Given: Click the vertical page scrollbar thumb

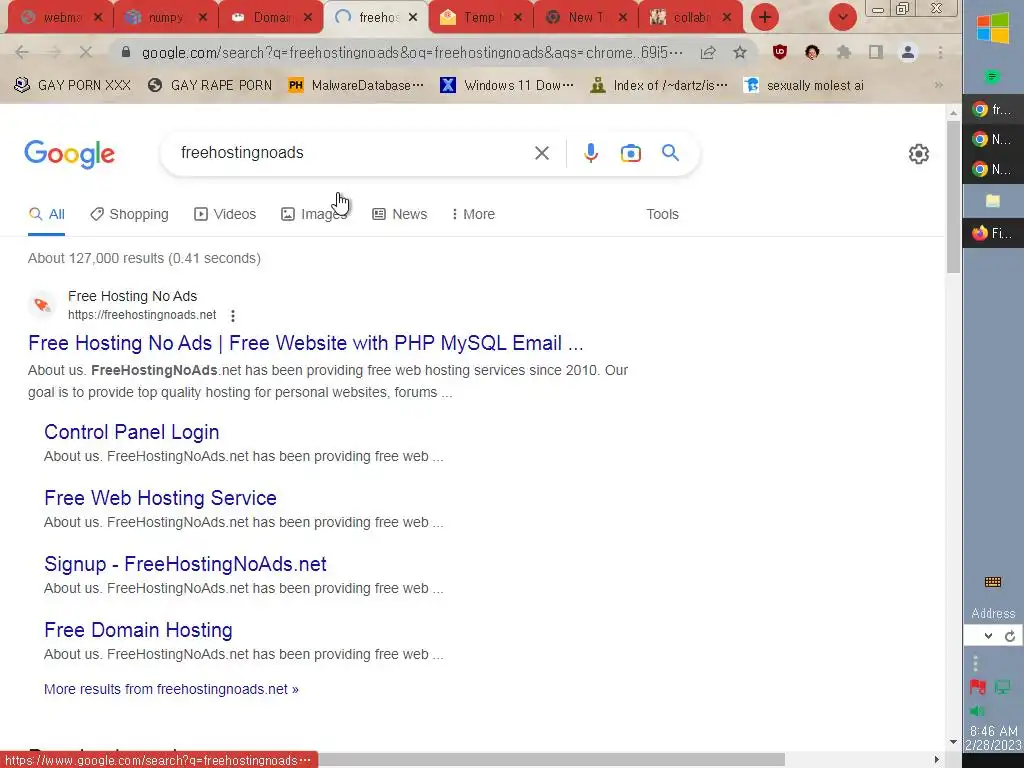Looking at the screenshot, I should (953, 196).
